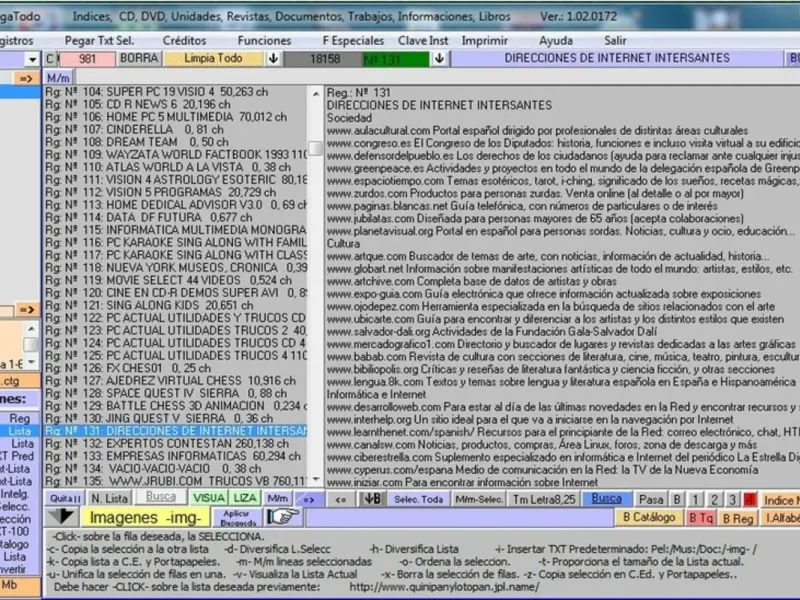Viewport: 800px width, 600px height.
Task: Select row 'Rg Nº 121: SING ALONG KIDS'
Action: click(176, 306)
